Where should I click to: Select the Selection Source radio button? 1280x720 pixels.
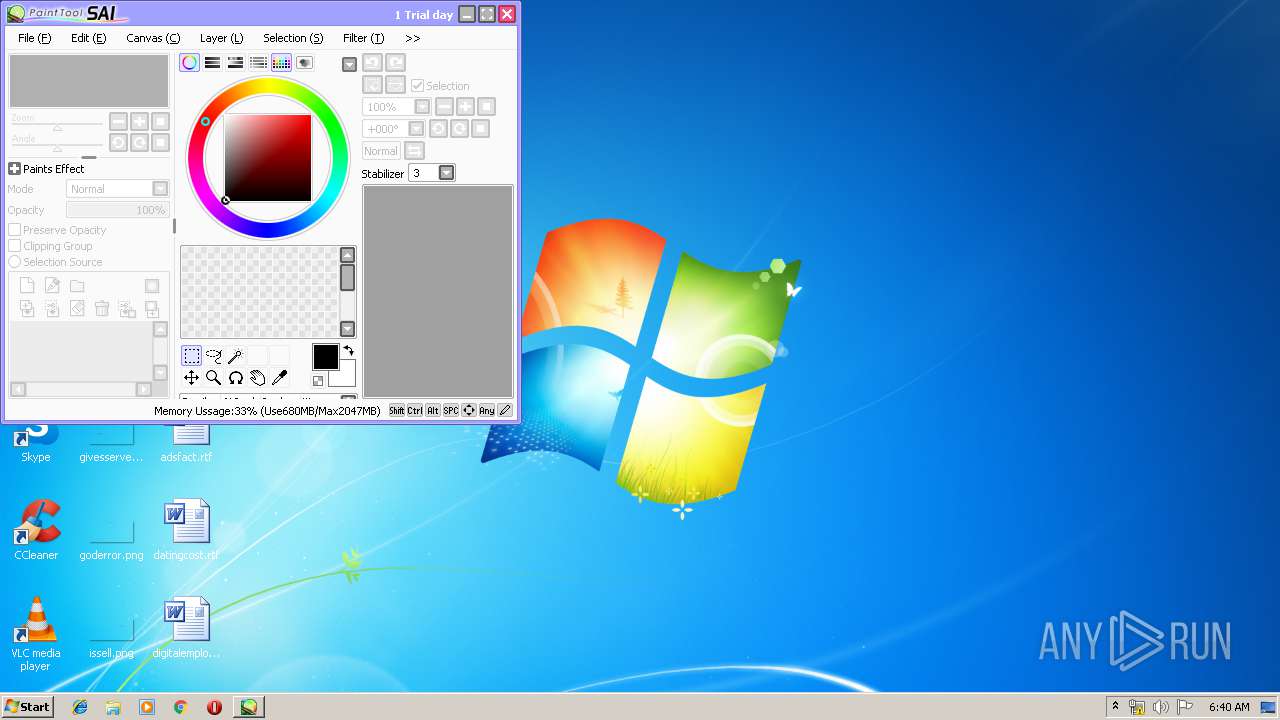pyautogui.click(x=15, y=262)
